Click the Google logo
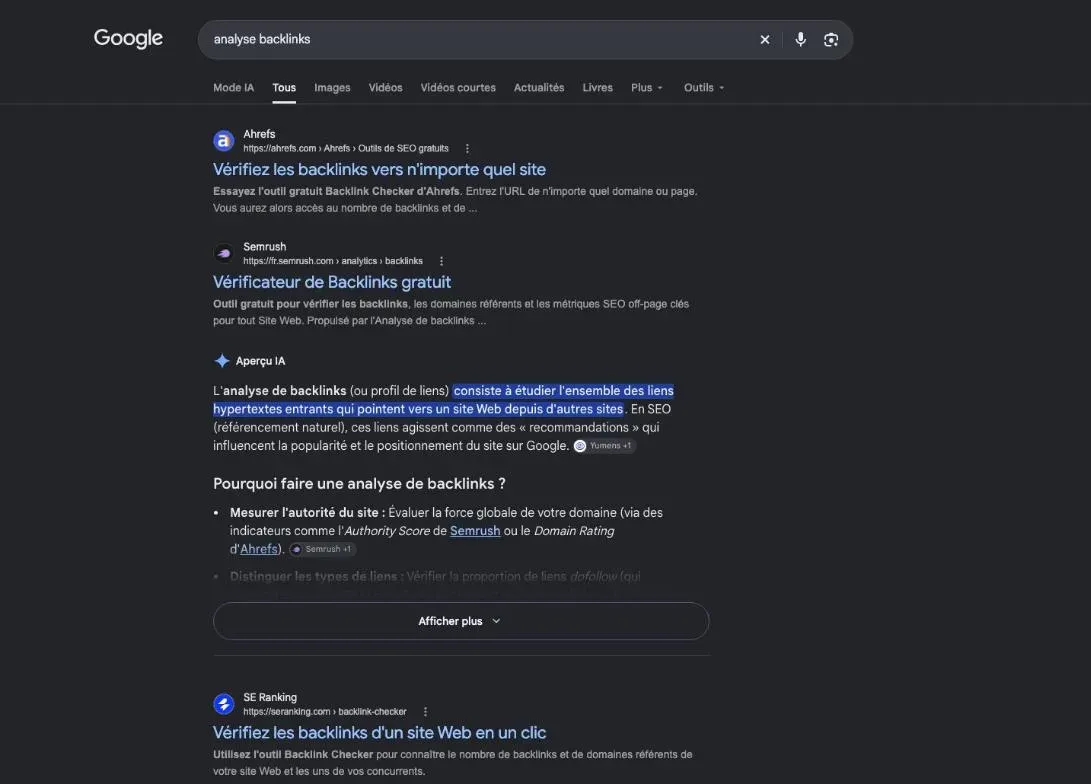Screen dimensions: 1091x784 (128, 38)
